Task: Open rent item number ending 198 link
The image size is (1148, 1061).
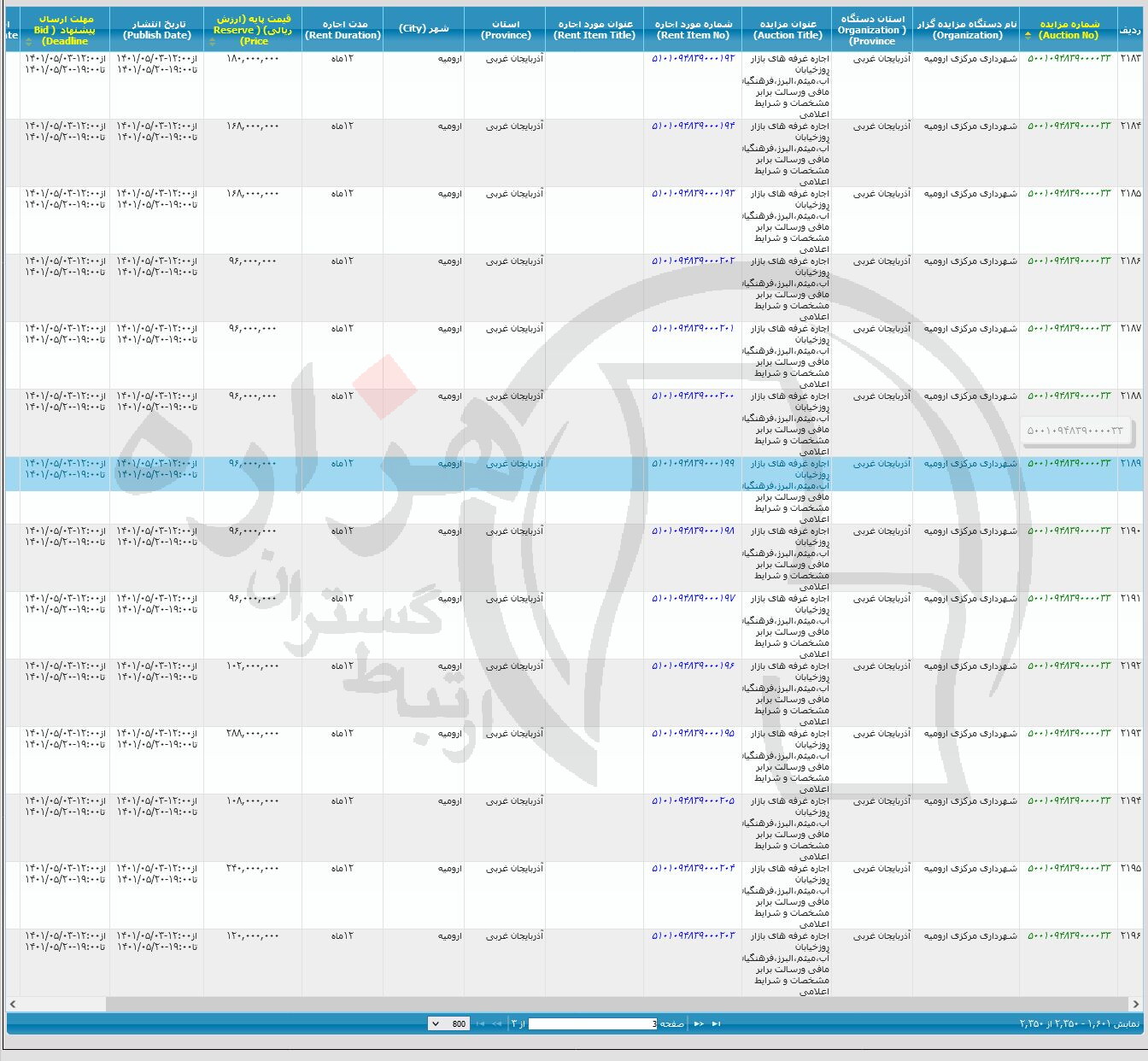Action: pyautogui.click(x=693, y=531)
